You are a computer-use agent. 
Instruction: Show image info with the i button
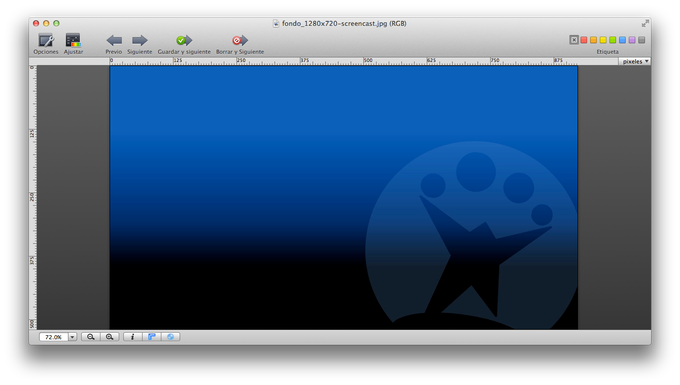coord(132,337)
